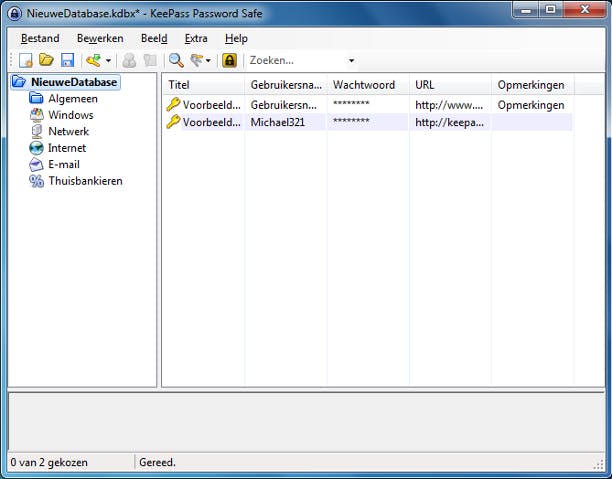Open the Add entry dropdown arrow
This screenshot has height=479, width=612.
[108, 61]
